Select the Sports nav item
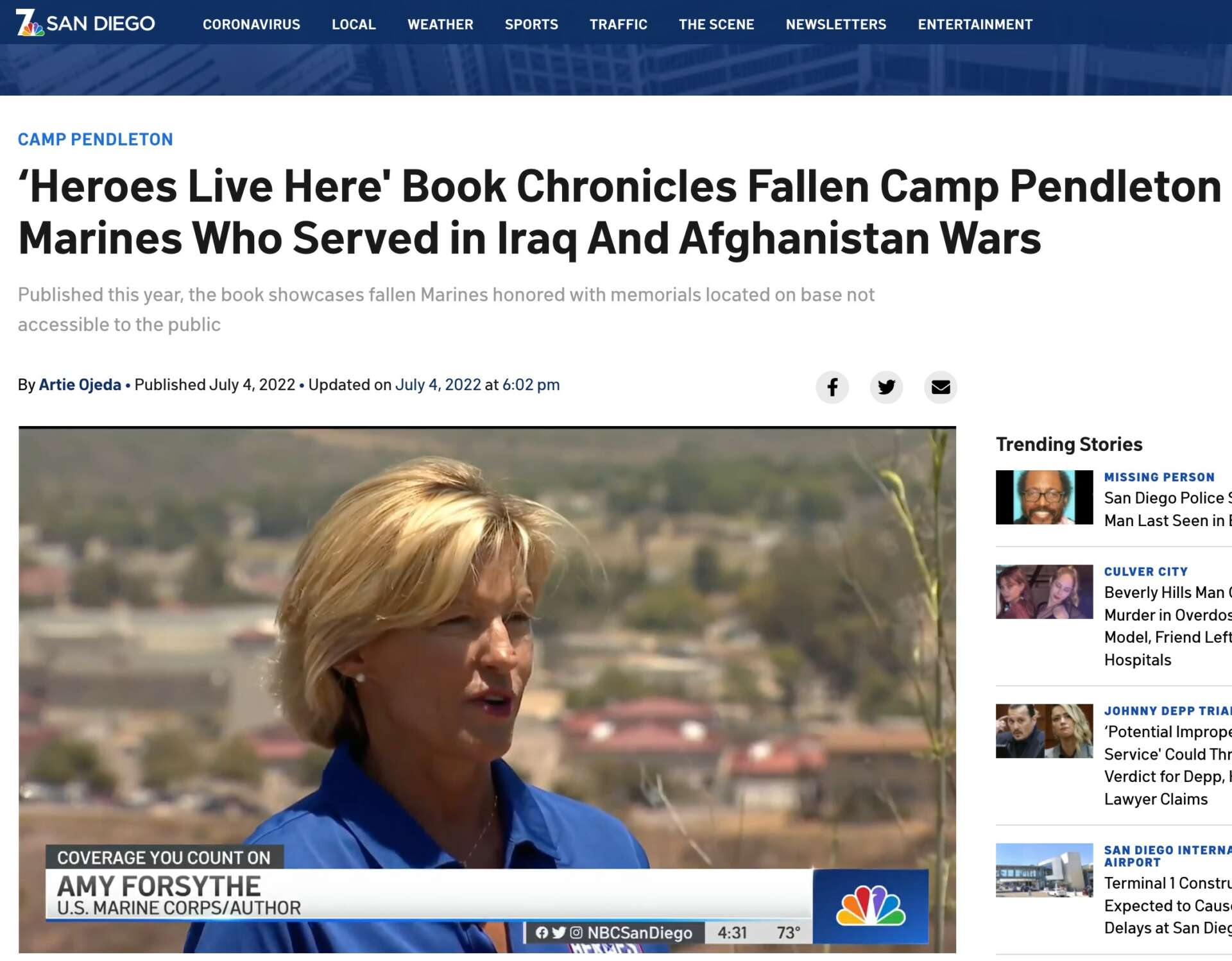The width and height of the screenshot is (1232, 961). tap(531, 24)
